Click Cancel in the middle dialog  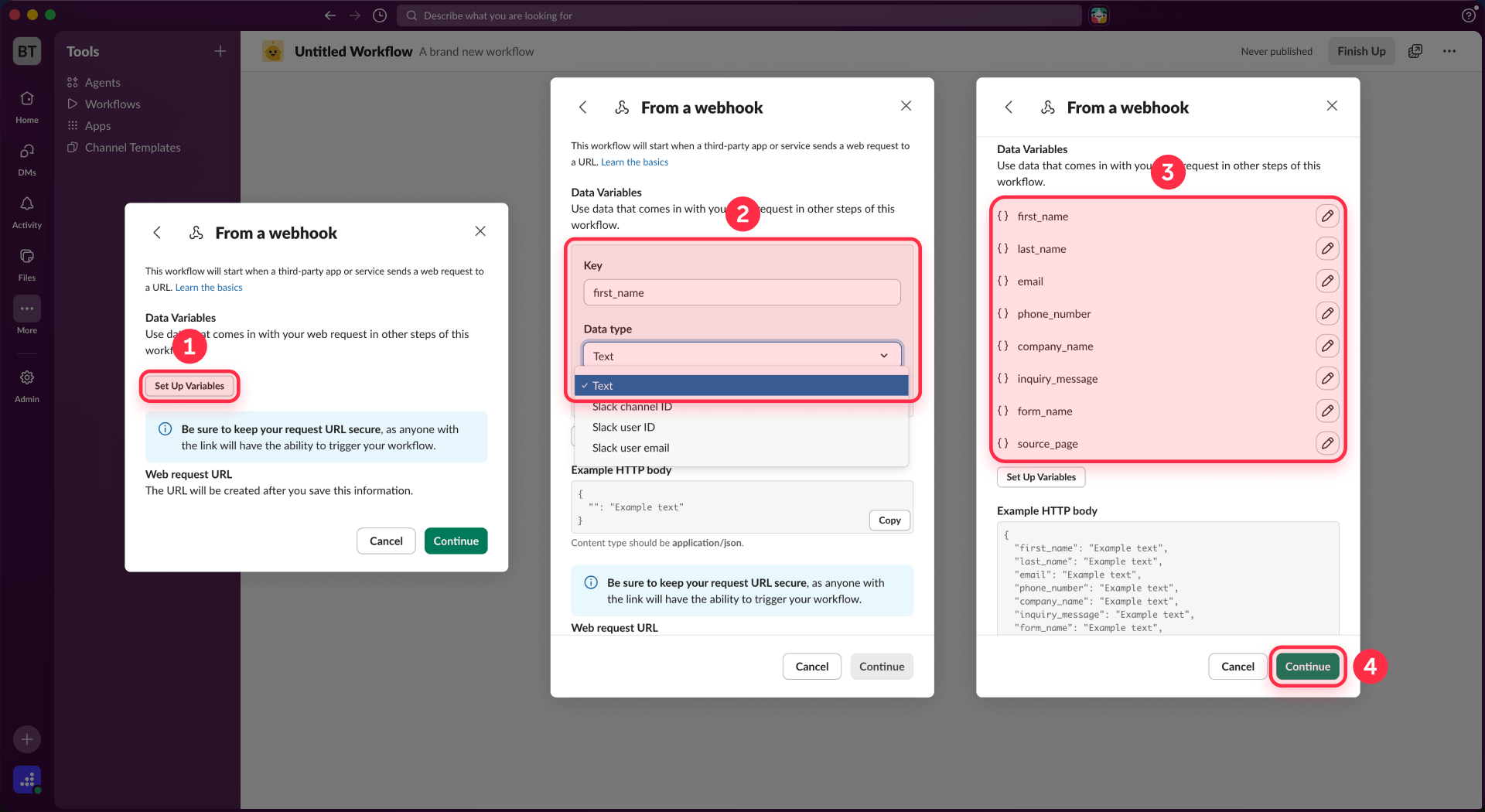coord(812,667)
